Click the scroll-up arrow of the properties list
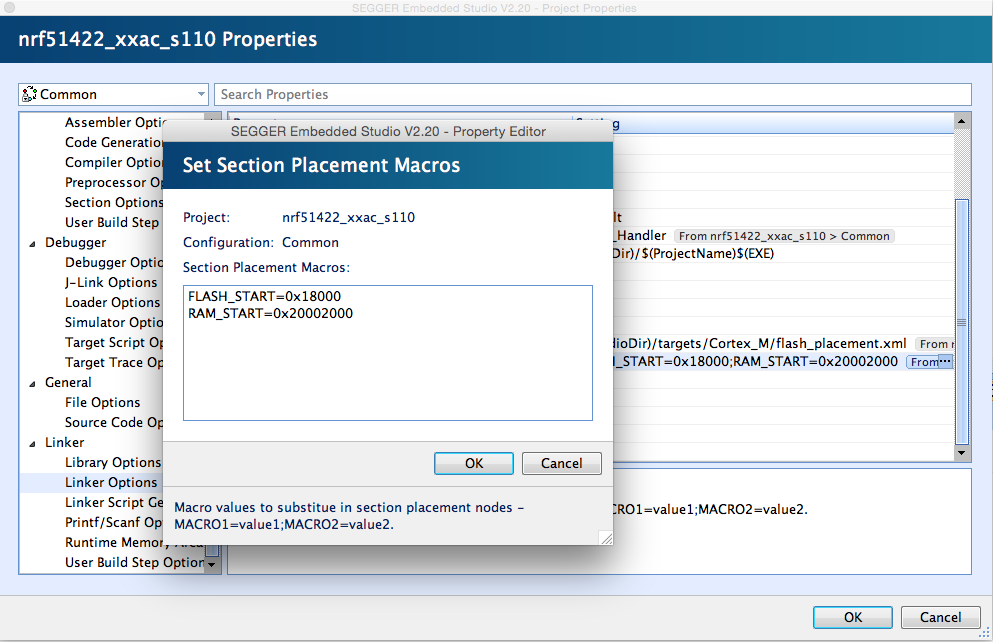Image resolution: width=993 pixels, height=642 pixels. tap(961, 121)
